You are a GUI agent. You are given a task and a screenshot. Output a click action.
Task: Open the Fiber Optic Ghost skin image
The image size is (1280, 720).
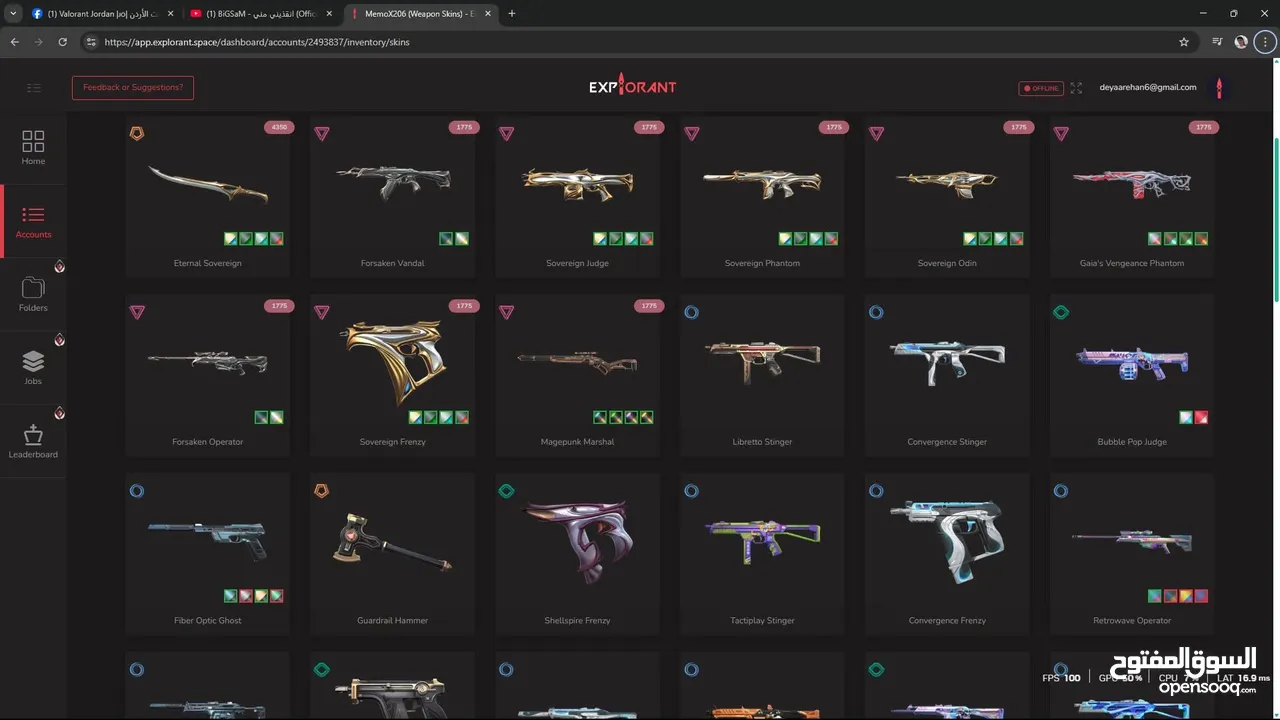pos(208,541)
